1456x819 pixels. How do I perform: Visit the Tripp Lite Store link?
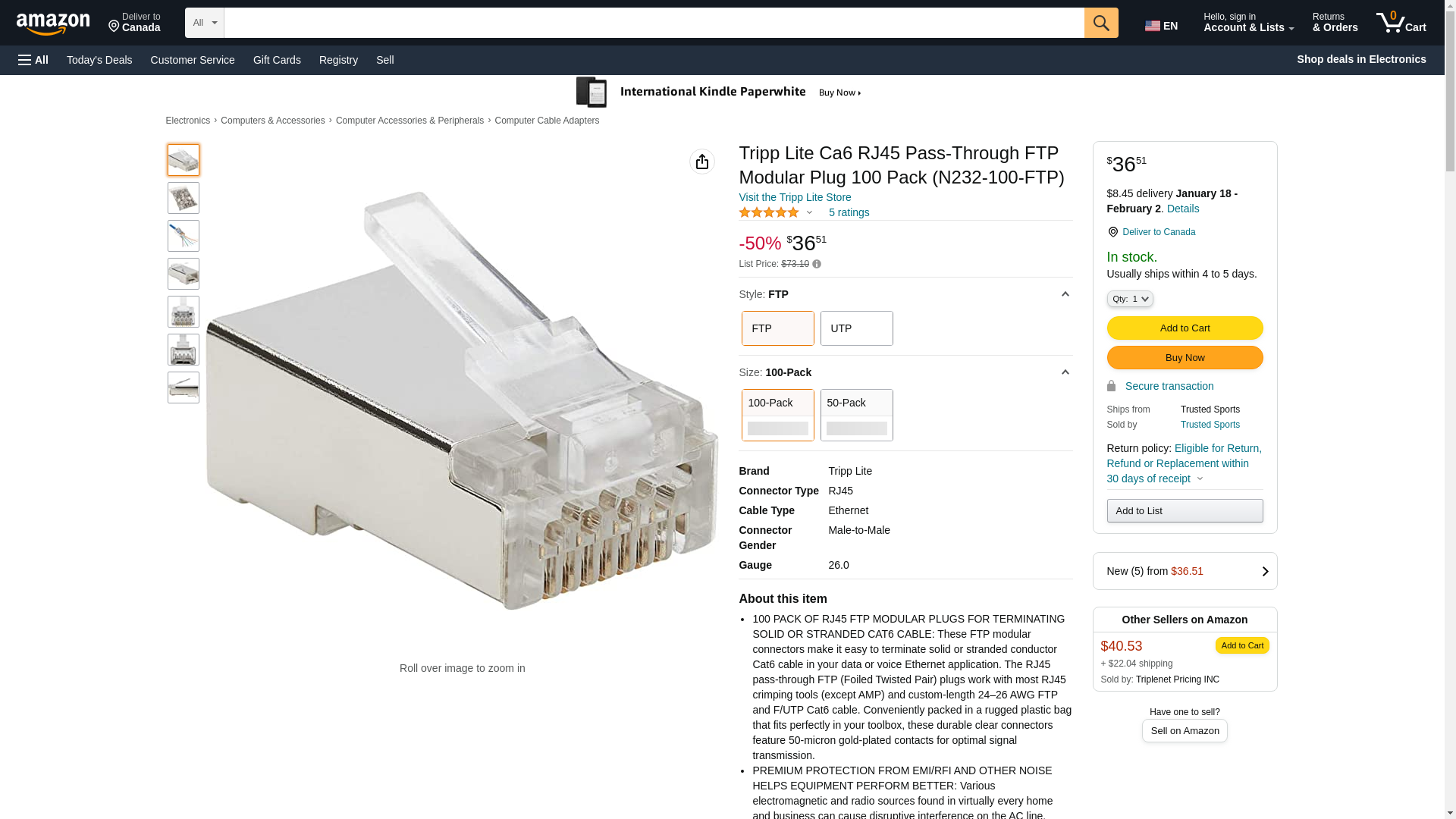point(794,197)
